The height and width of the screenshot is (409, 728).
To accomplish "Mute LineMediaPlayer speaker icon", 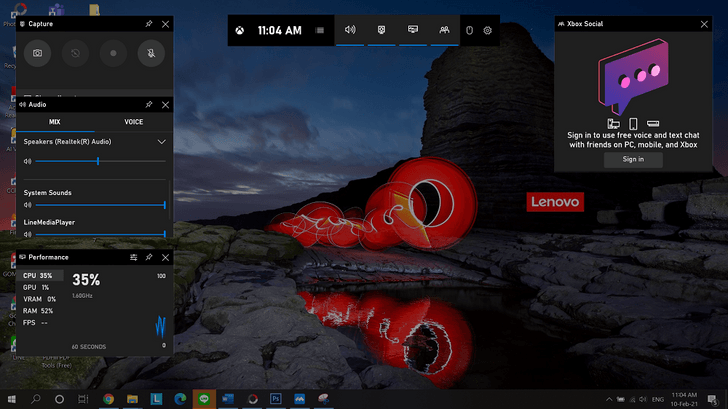I will (x=27, y=234).
